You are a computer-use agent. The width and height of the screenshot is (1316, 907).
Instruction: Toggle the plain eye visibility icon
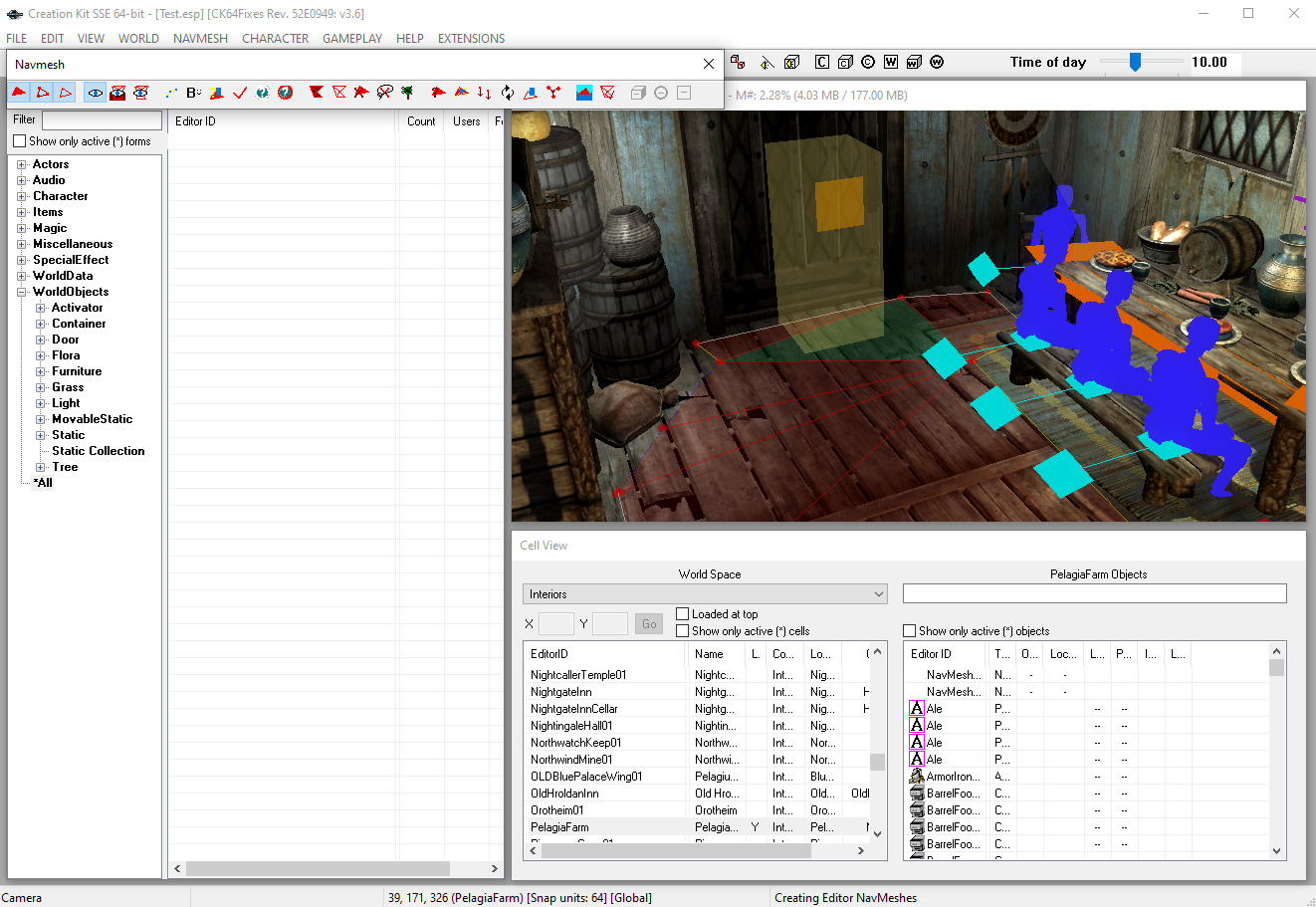point(96,93)
